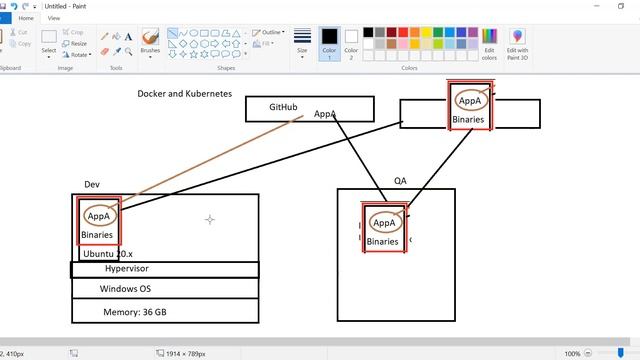Select the Line shape
This screenshot has height=360, width=640.
tap(172, 33)
